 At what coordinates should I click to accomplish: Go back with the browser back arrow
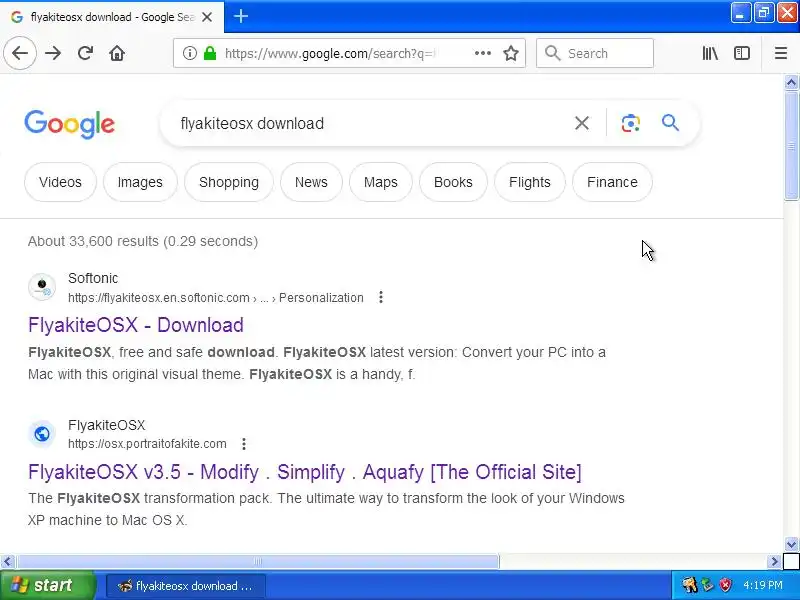20,53
